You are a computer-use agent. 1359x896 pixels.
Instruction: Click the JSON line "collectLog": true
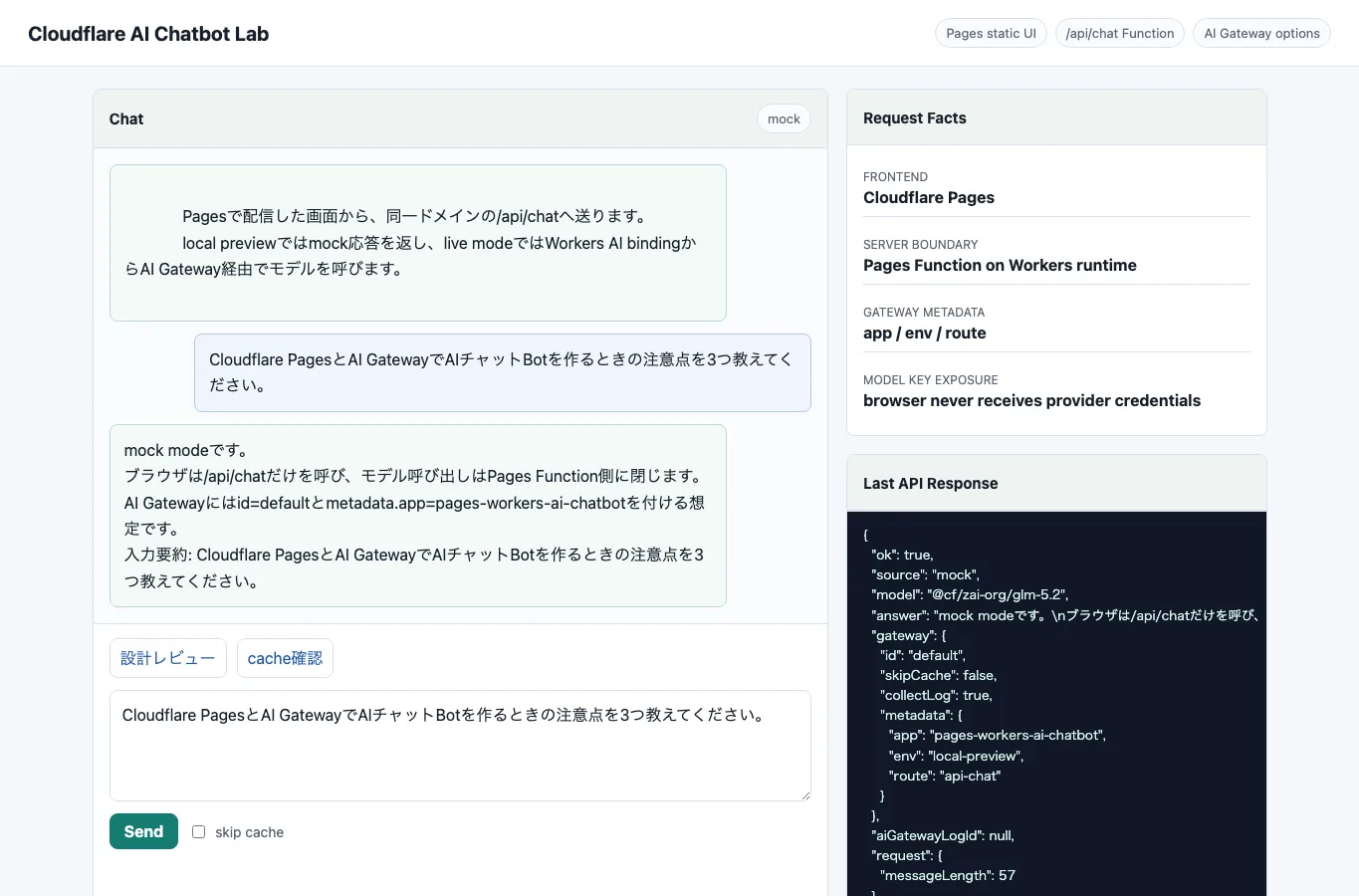coord(936,695)
